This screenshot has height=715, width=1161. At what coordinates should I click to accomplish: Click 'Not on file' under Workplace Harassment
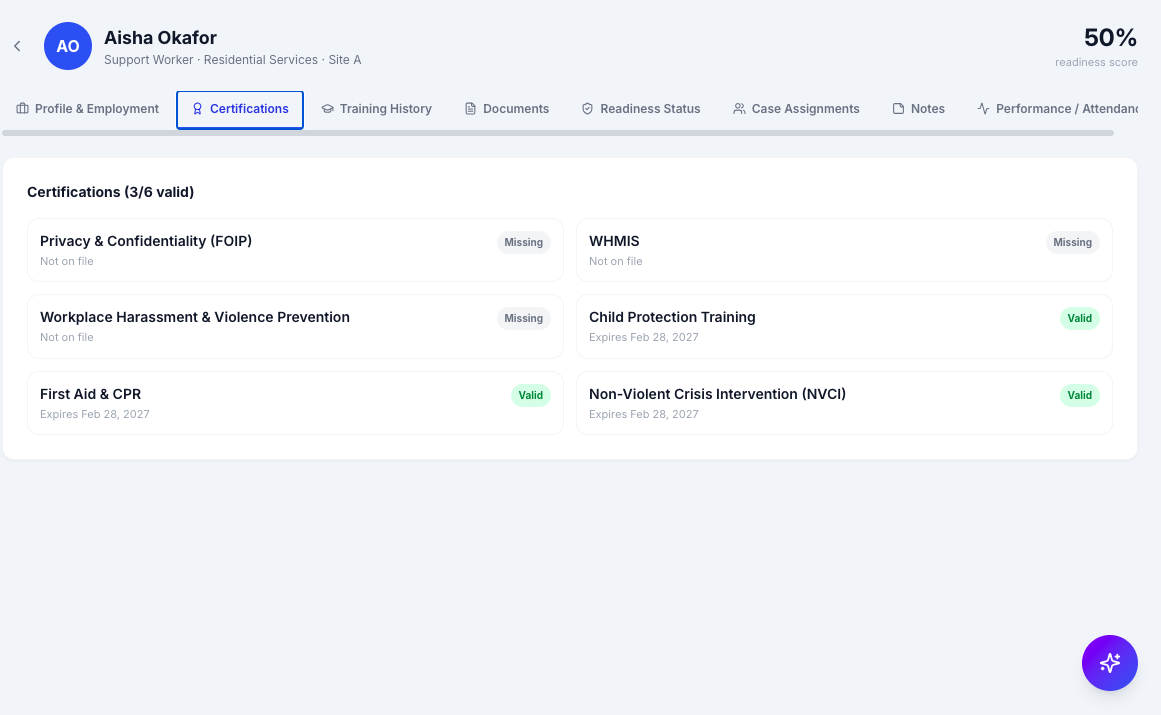pyautogui.click(x=67, y=338)
